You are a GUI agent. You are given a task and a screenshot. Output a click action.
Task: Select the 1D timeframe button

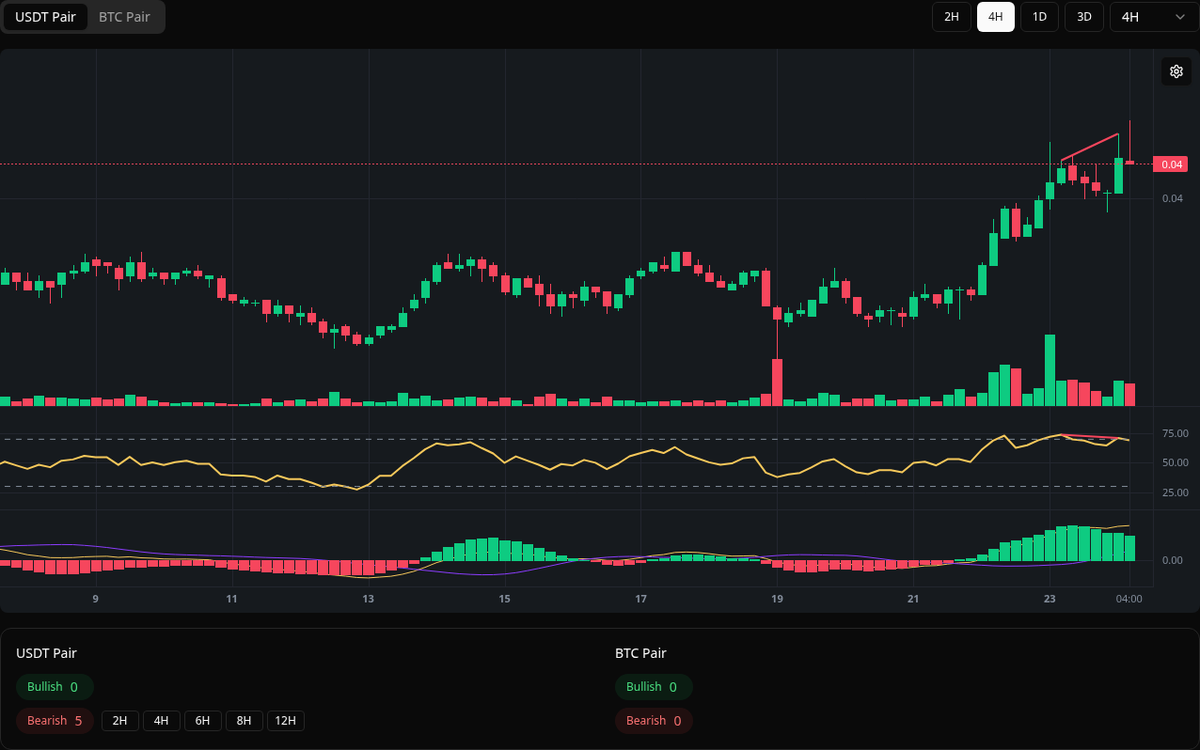click(1039, 17)
